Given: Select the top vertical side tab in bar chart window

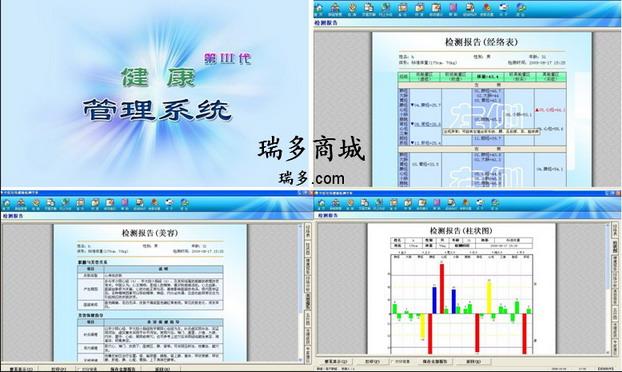Looking at the screenshot, I should pyautogui.click(x=614, y=230).
